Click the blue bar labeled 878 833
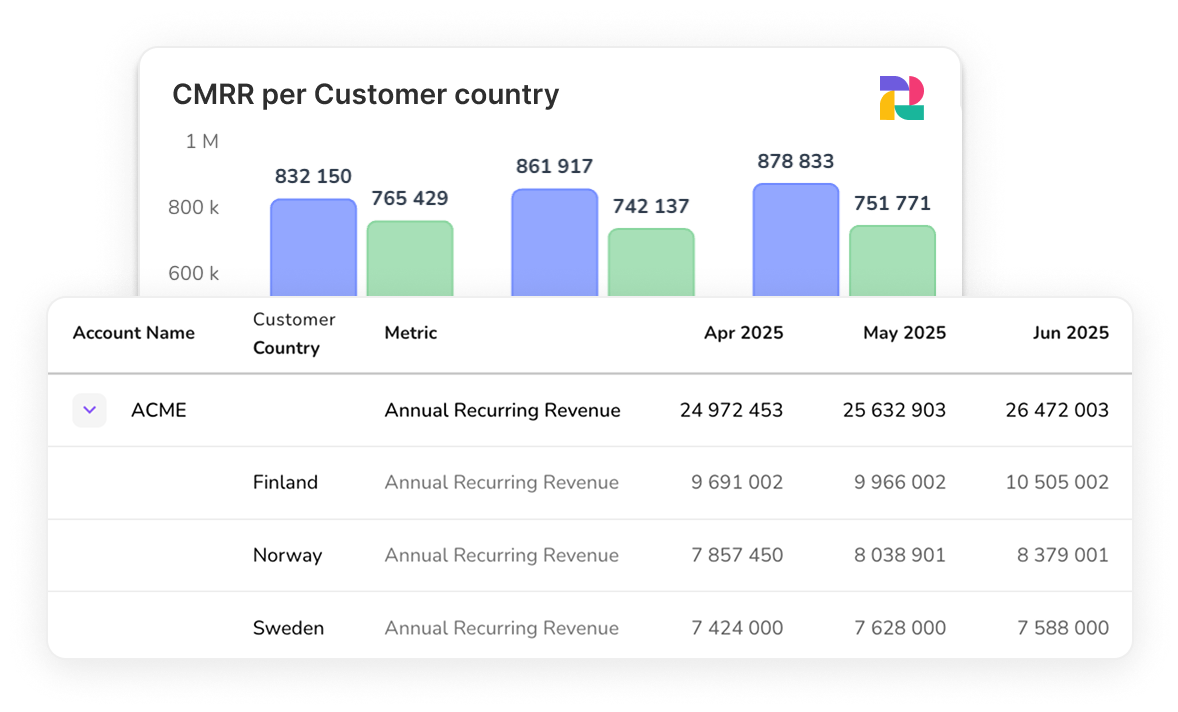 tap(796, 239)
